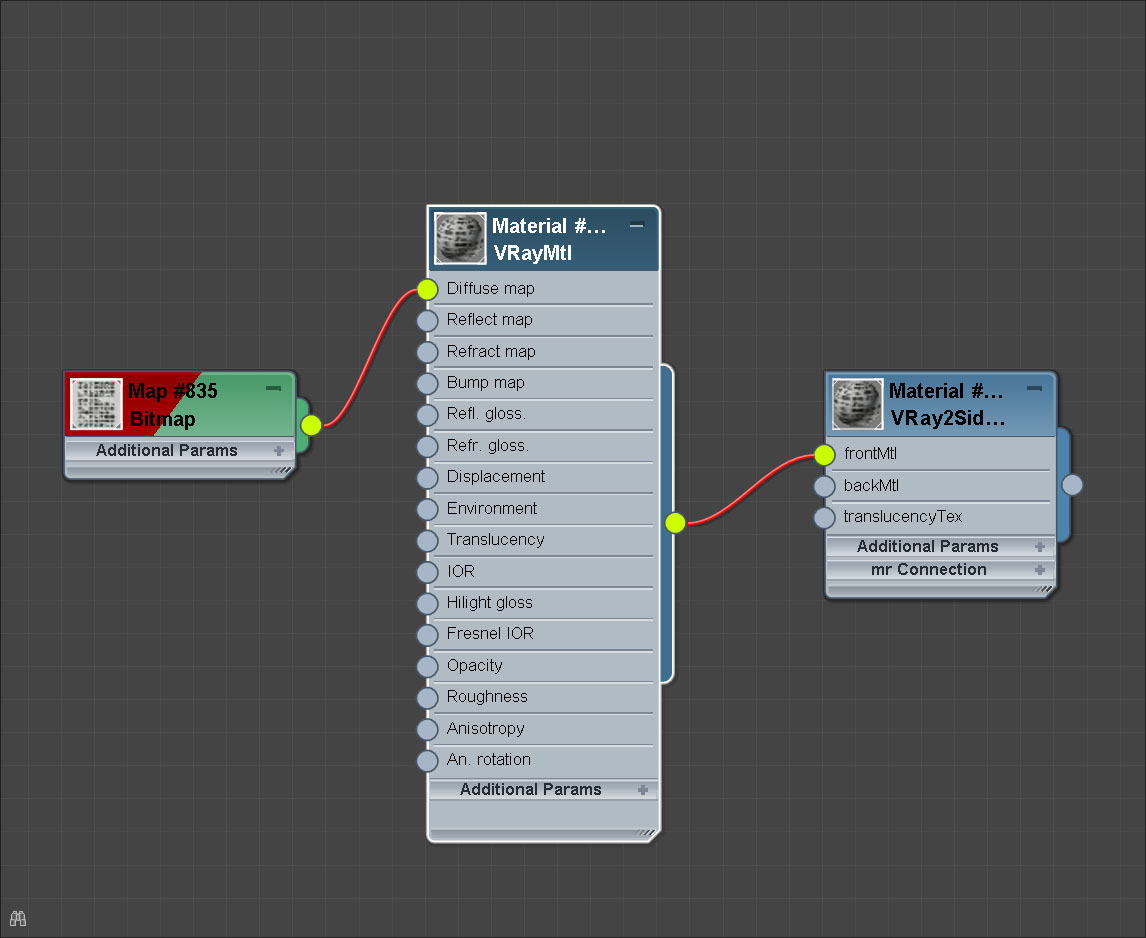1146x938 pixels.
Task: Select the Environment slot label
Action: coord(492,508)
